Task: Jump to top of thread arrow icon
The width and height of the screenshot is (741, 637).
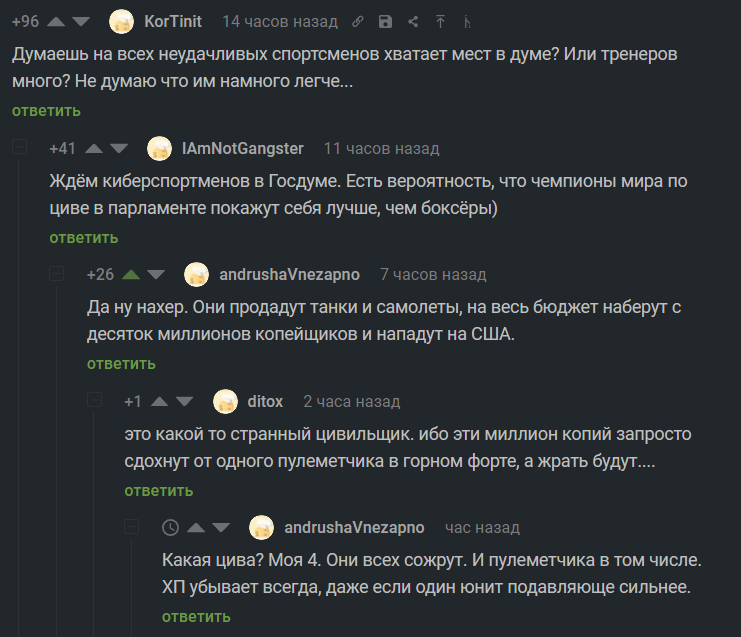Action: 440,22
